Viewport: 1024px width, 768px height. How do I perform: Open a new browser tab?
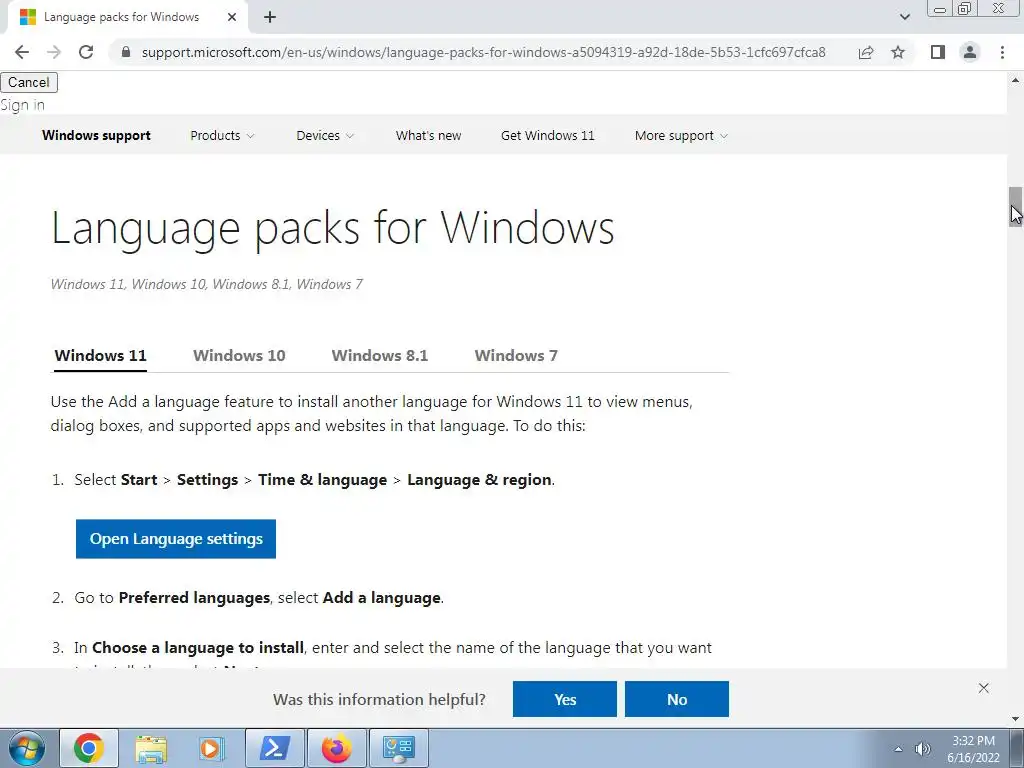click(270, 17)
